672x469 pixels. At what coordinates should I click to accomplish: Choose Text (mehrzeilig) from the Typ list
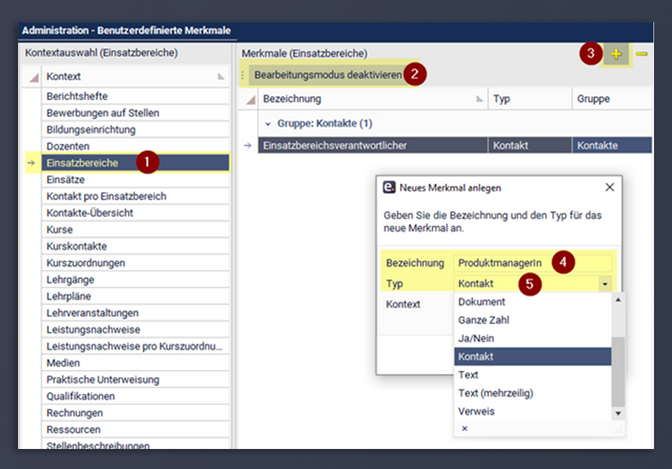[493, 393]
